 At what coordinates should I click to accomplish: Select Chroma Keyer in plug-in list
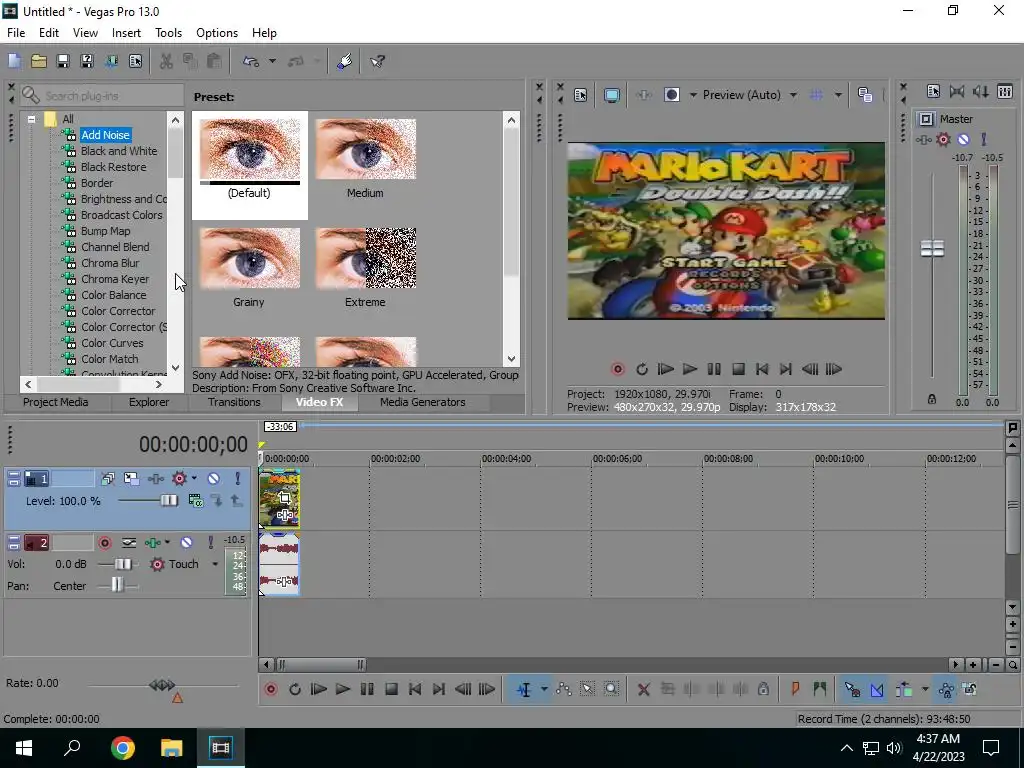point(115,279)
